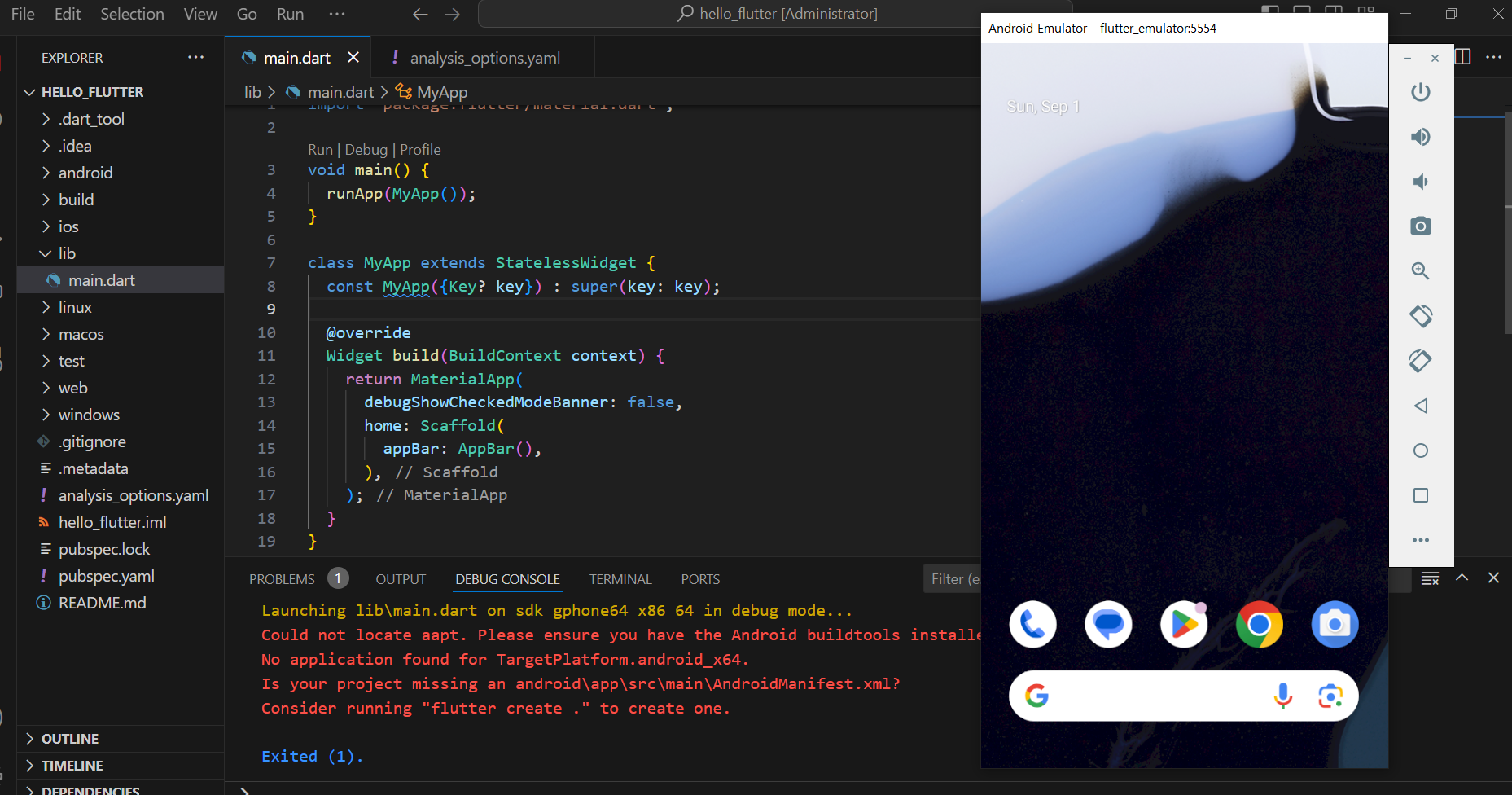Click the split editor icon
Viewport: 1512px width, 795px height.
pos(1462,56)
